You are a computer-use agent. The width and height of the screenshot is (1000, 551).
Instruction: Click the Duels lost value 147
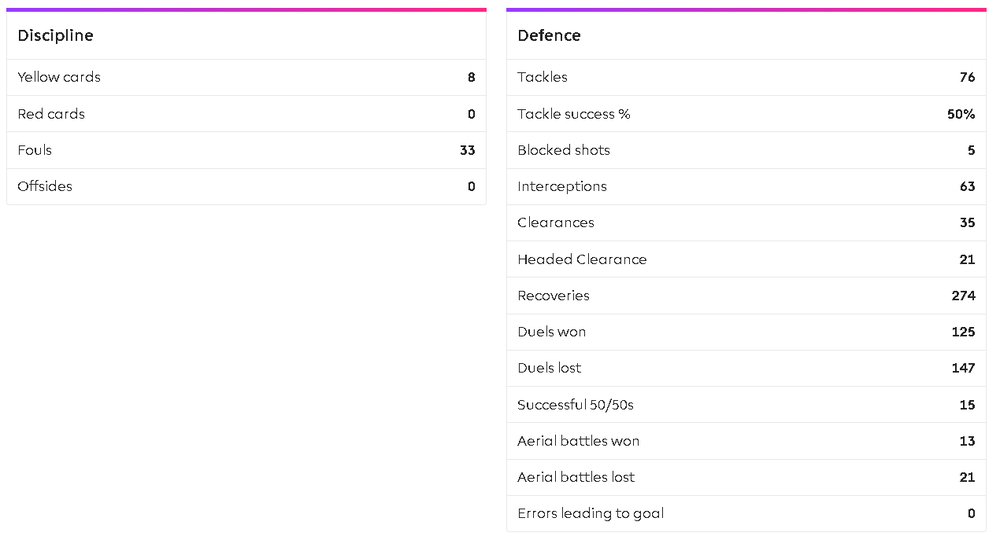coord(963,368)
